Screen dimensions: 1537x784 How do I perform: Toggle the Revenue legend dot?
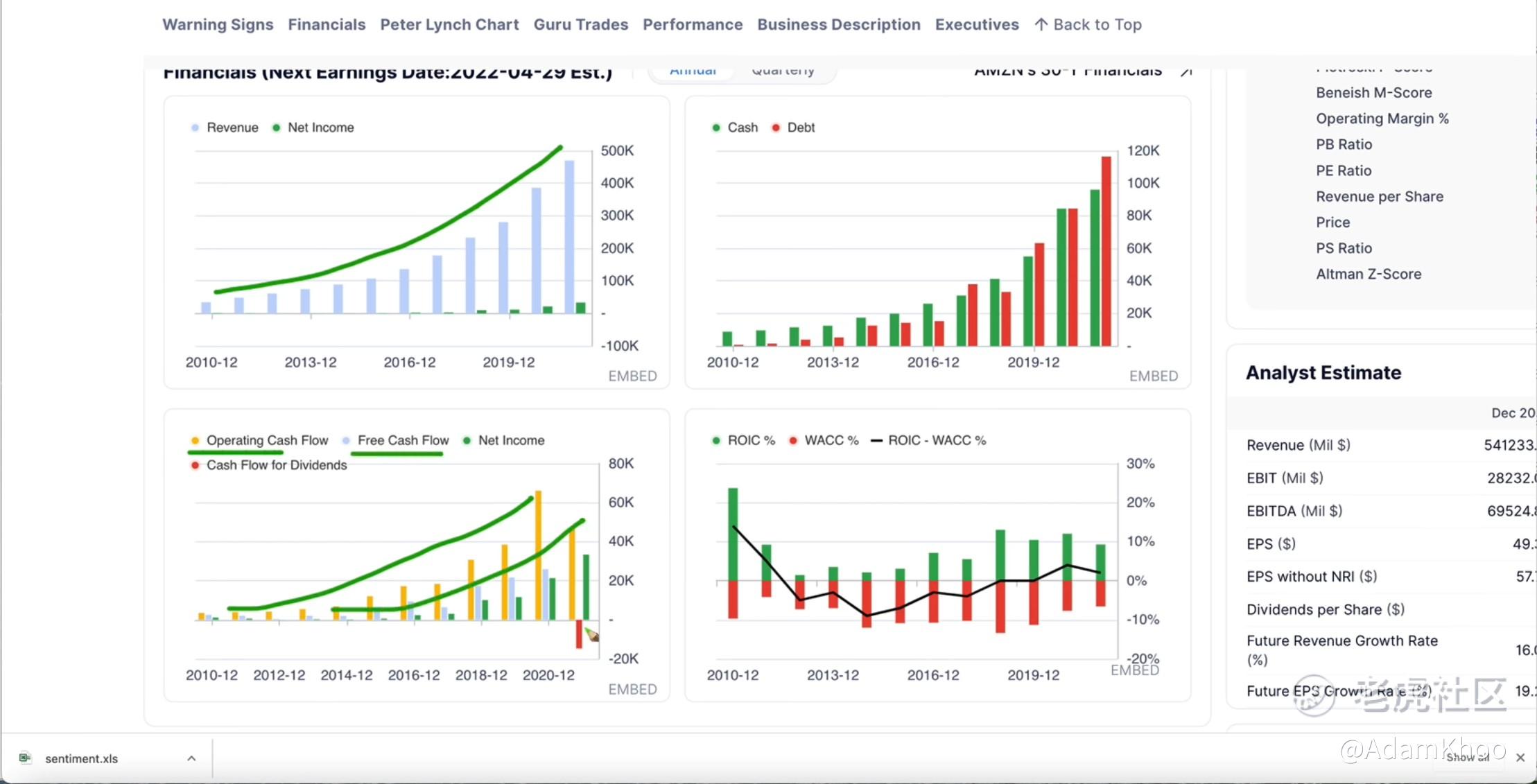195,128
